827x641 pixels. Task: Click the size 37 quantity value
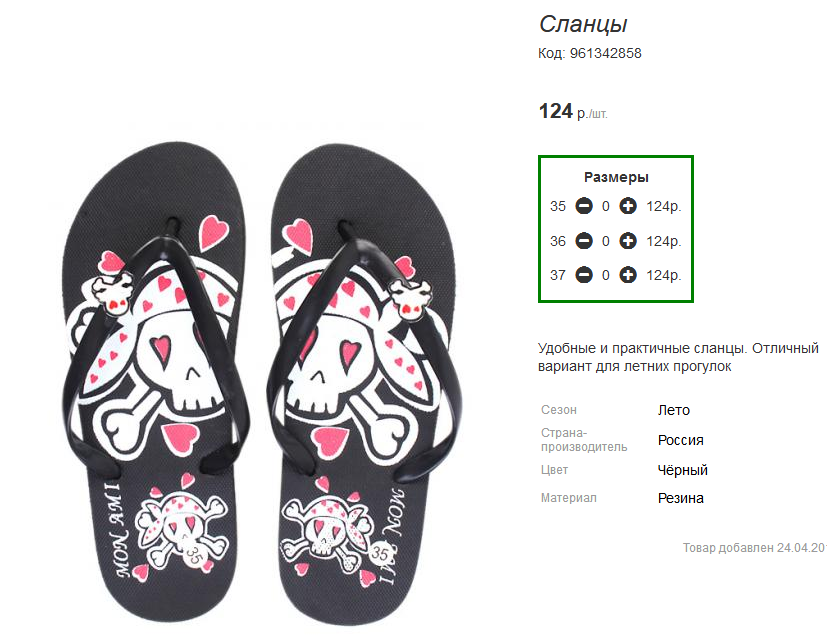[x=605, y=275]
